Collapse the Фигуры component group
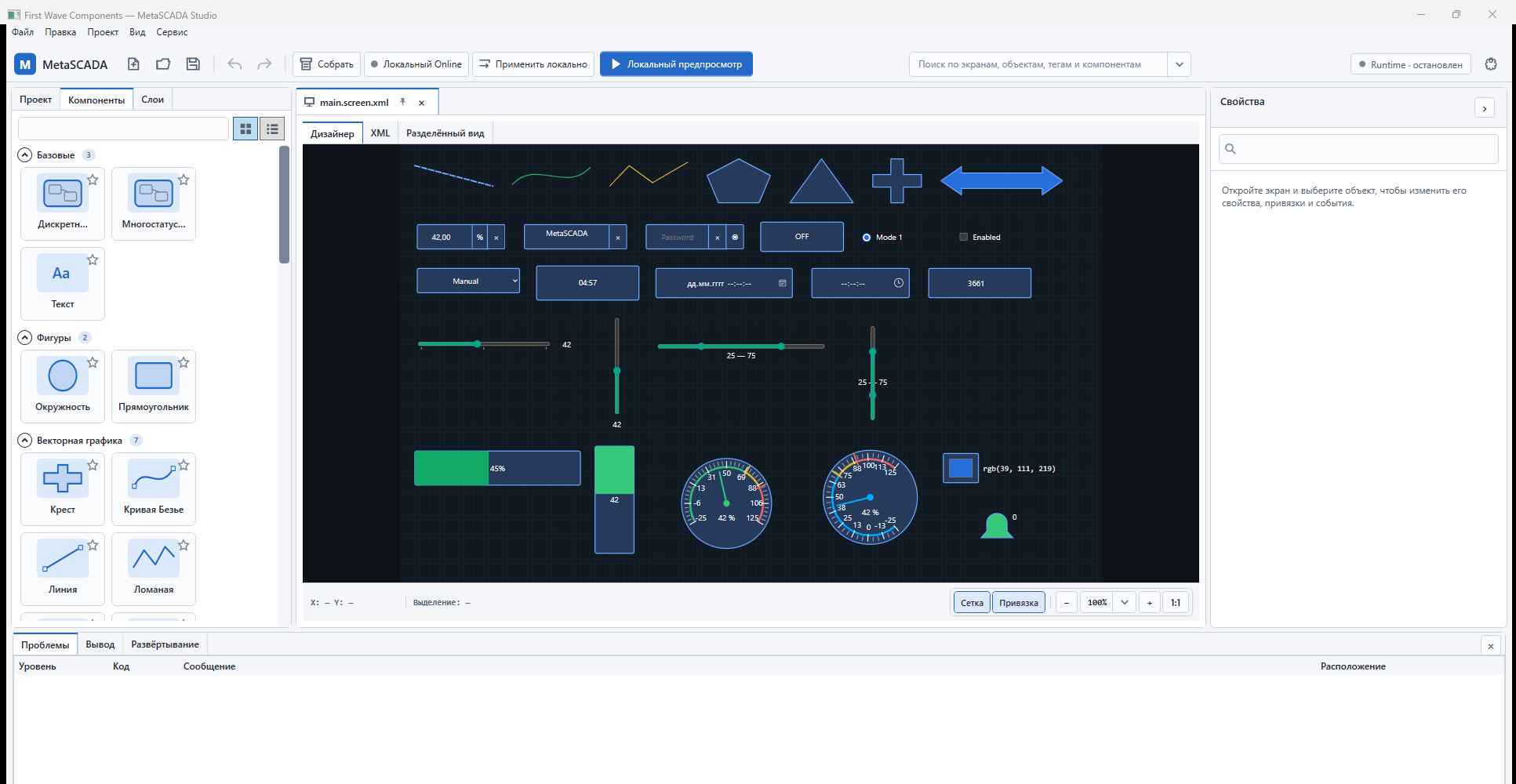 (25, 338)
